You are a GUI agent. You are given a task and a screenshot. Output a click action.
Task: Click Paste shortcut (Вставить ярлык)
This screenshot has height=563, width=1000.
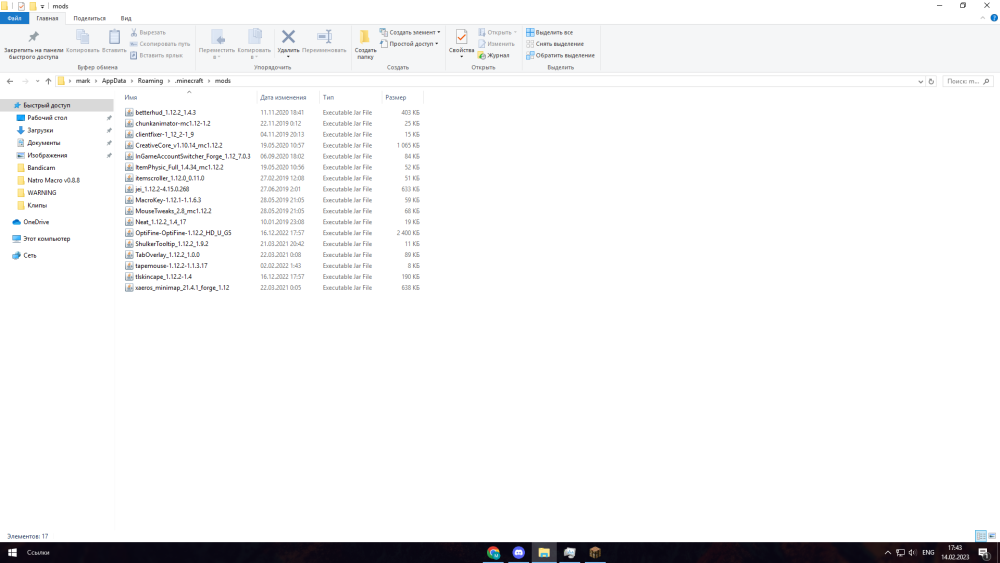click(156, 55)
